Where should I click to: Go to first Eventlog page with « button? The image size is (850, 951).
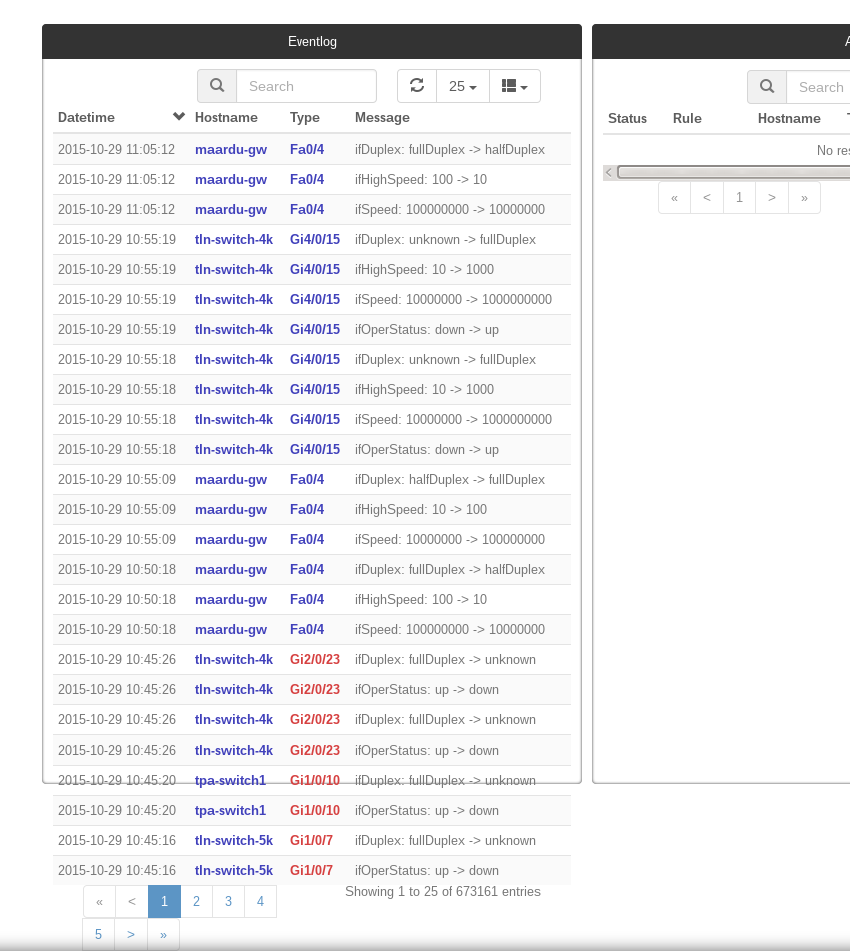pyautogui.click(x=100, y=902)
